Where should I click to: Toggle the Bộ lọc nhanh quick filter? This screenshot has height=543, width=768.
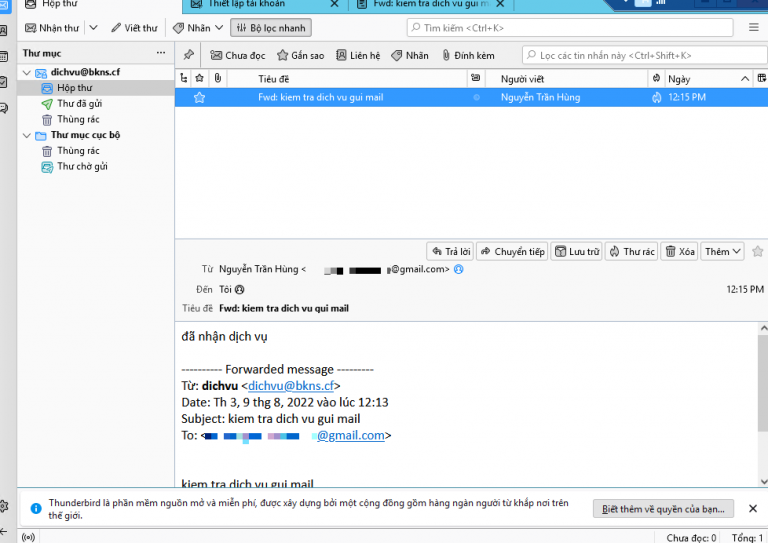(x=270, y=28)
